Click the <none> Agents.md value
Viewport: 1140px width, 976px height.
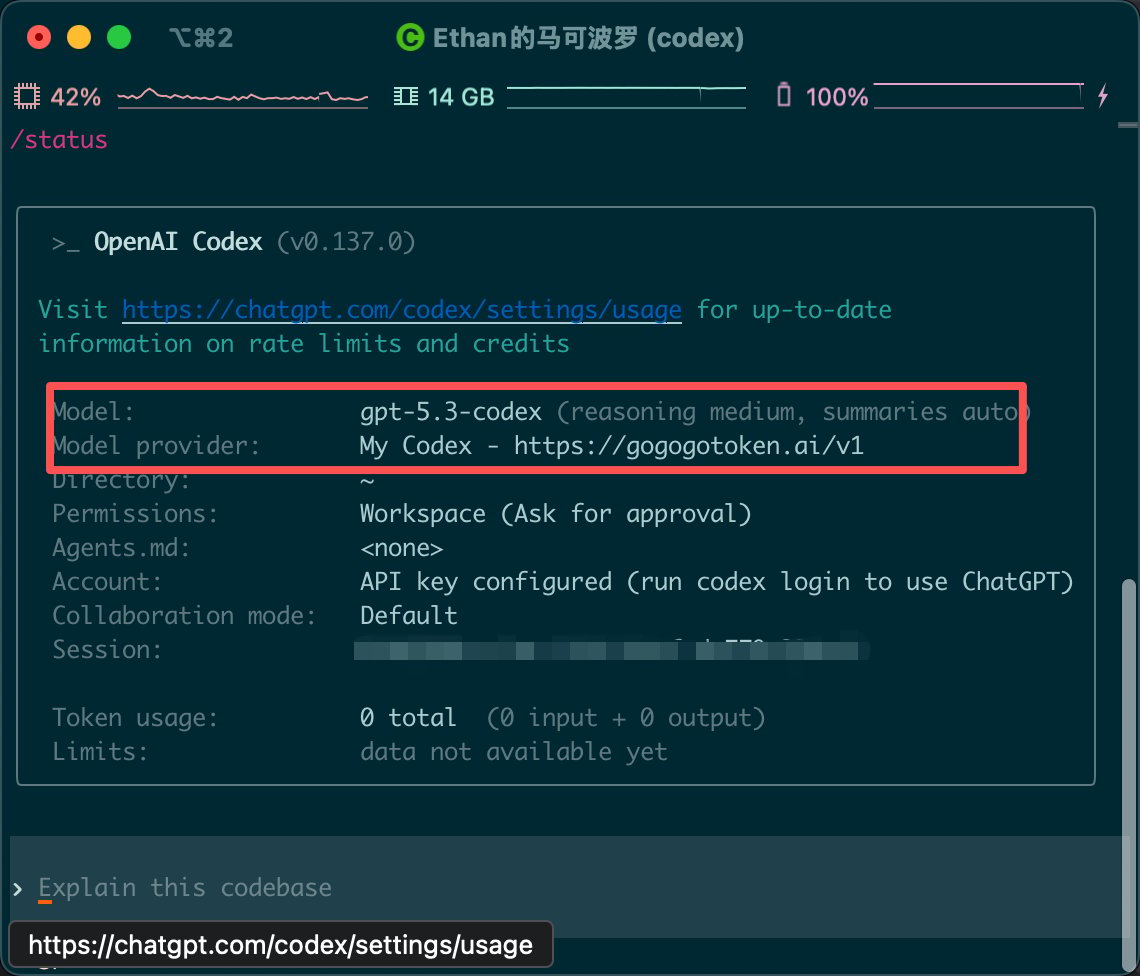401,548
